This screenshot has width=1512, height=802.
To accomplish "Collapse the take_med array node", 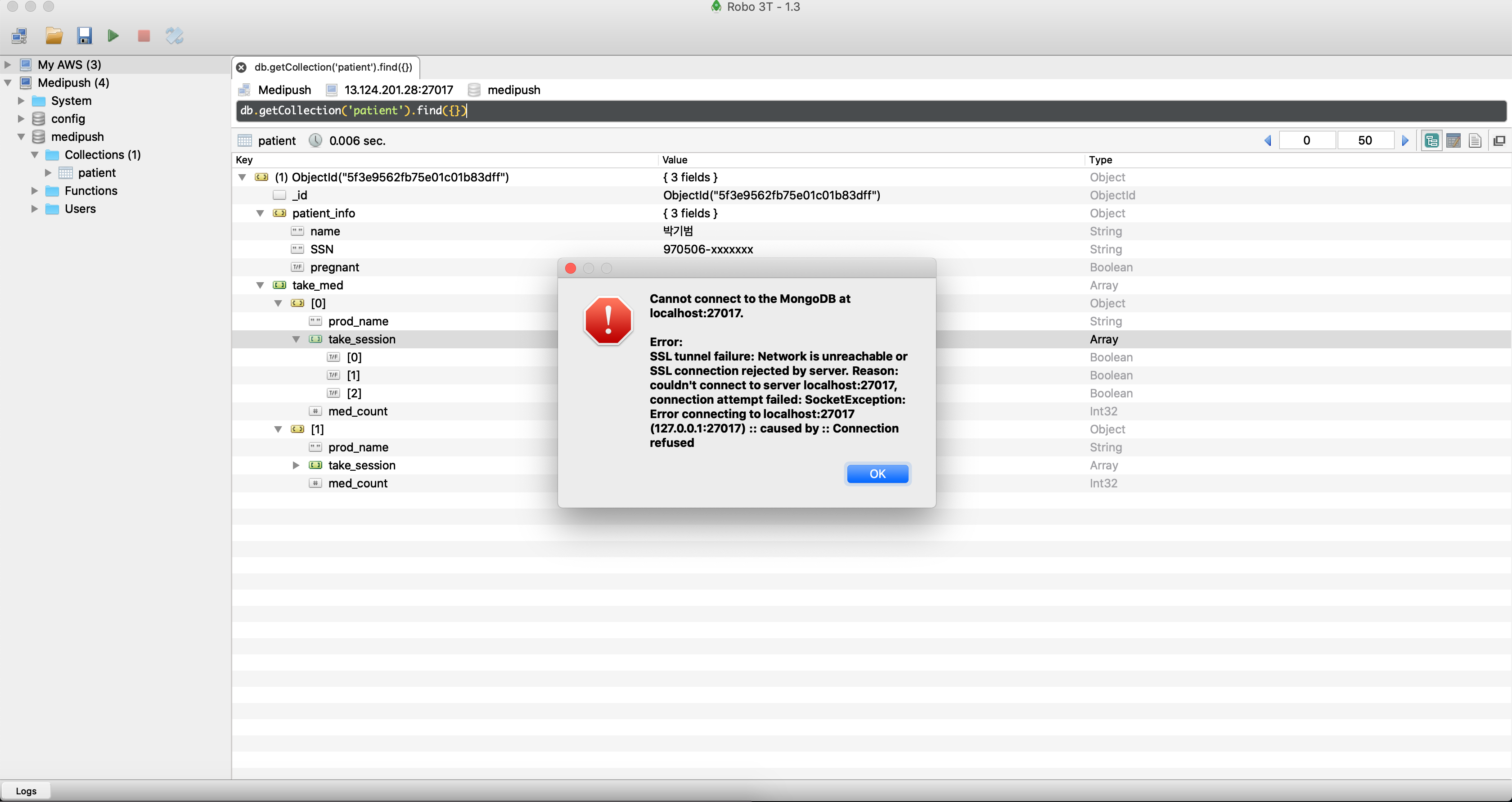I will click(x=260, y=285).
